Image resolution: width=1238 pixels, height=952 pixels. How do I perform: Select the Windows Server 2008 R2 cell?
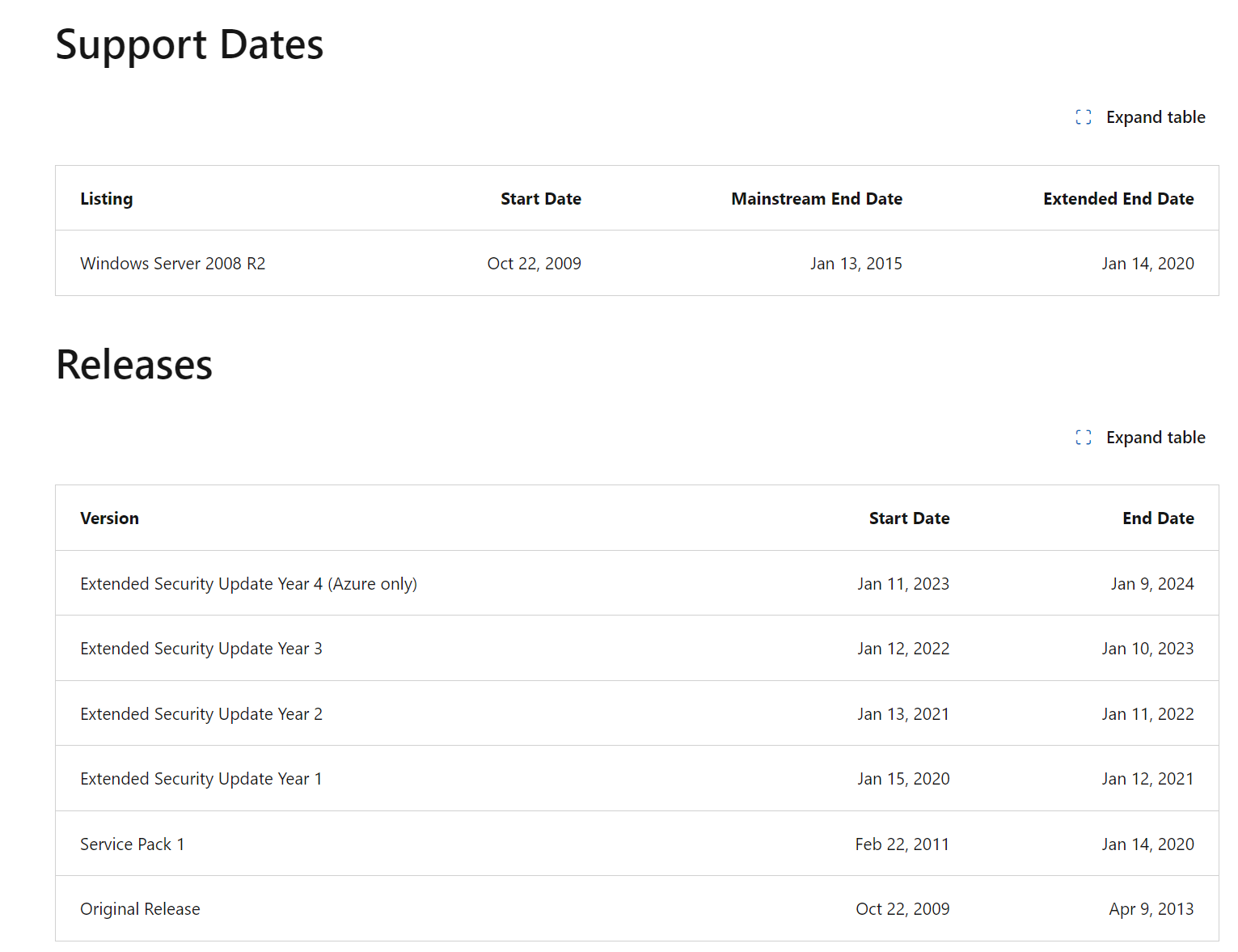pyautogui.click(x=173, y=264)
